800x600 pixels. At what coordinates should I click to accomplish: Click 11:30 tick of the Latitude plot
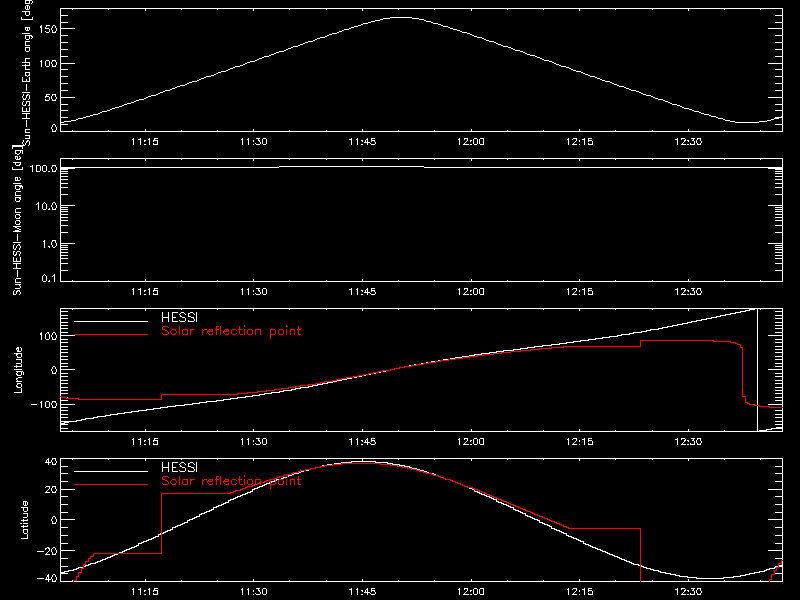[x=254, y=592]
